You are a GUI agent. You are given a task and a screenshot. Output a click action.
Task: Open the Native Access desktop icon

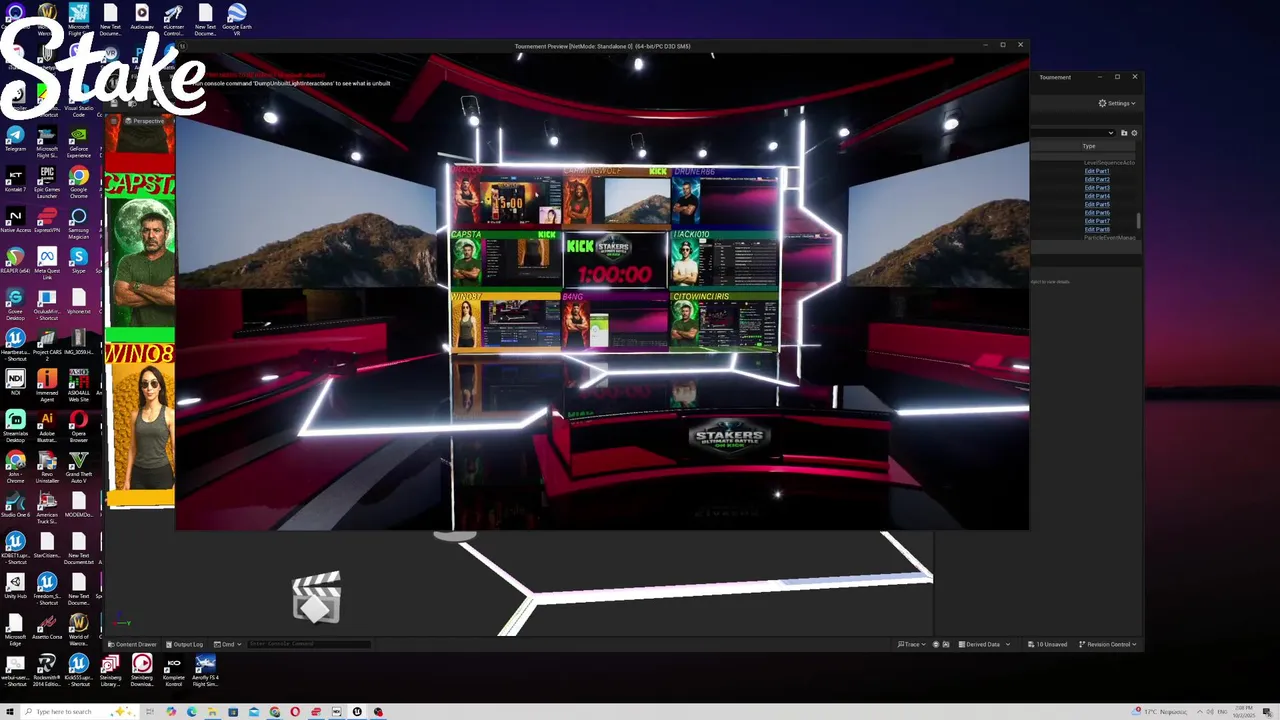click(15, 221)
